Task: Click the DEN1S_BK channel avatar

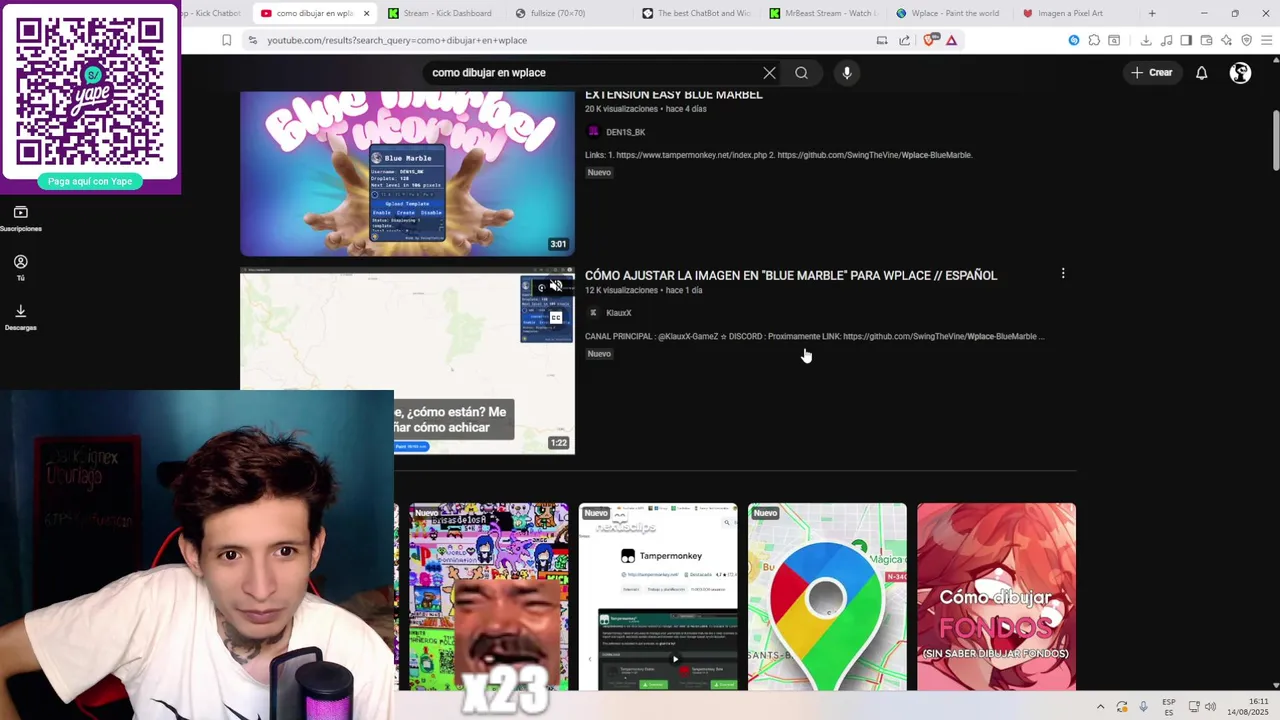Action: [x=593, y=132]
